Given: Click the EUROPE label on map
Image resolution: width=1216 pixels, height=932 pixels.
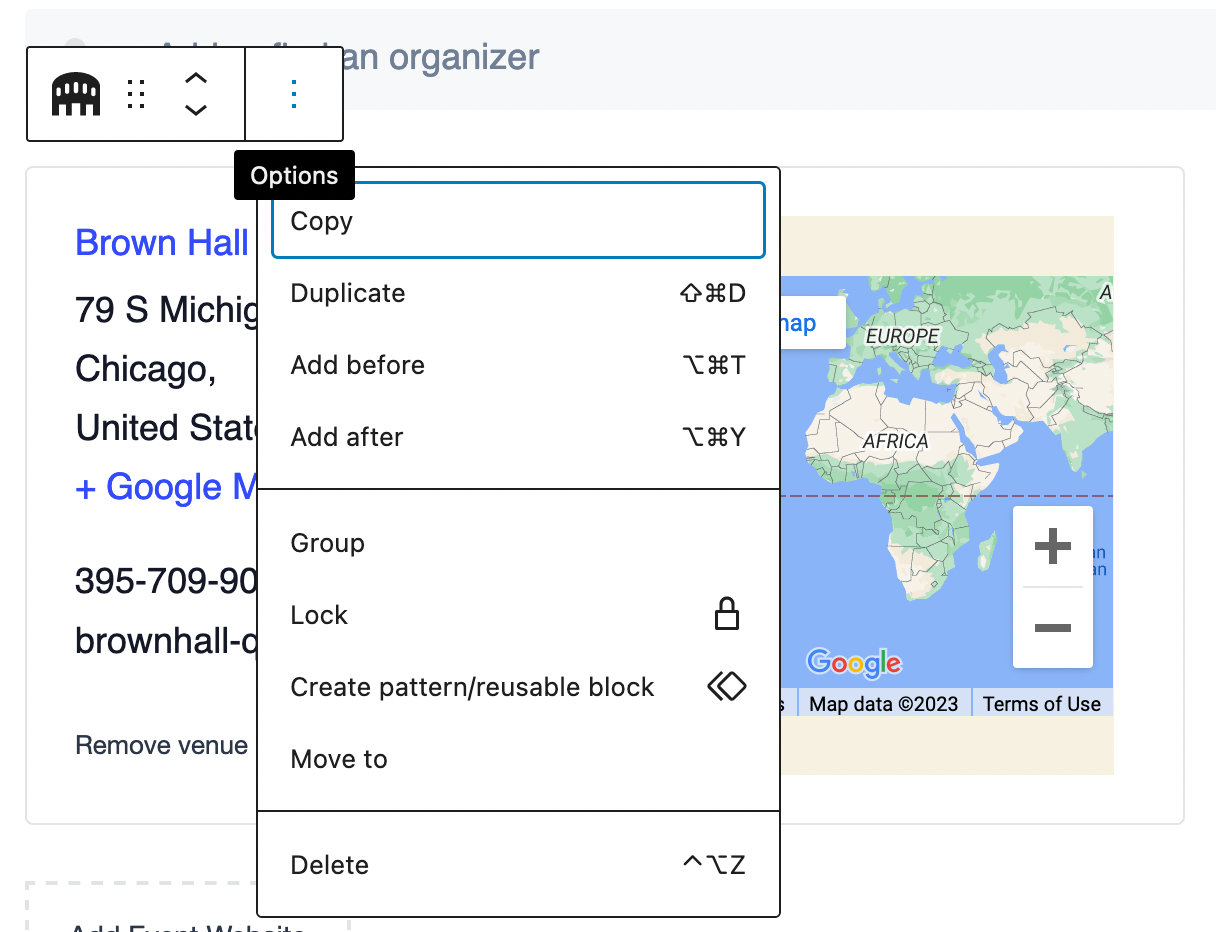Looking at the screenshot, I should tap(903, 336).
